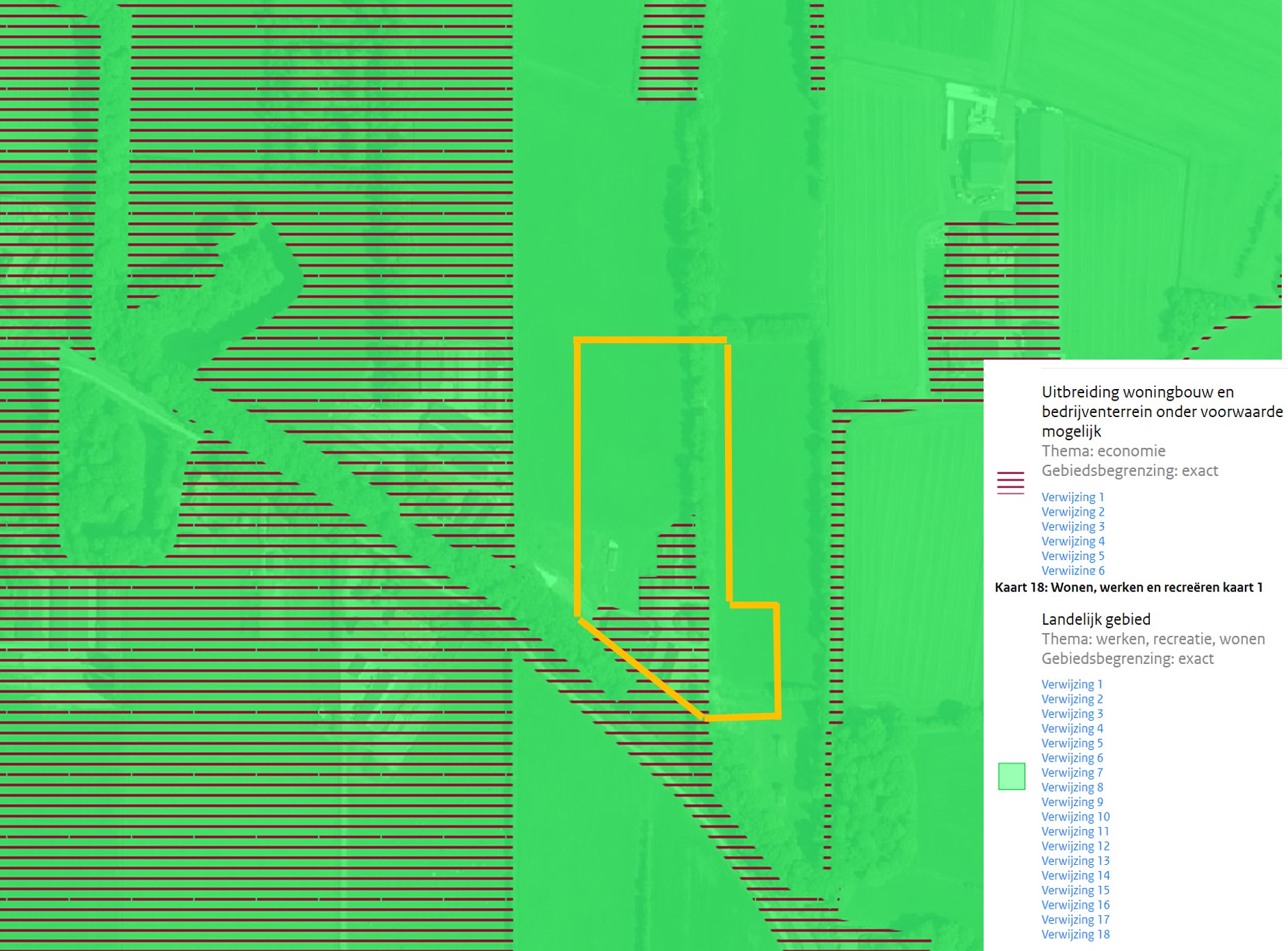Click Gebiedsbegrenzing: exact under Thema: economie

1129,471
